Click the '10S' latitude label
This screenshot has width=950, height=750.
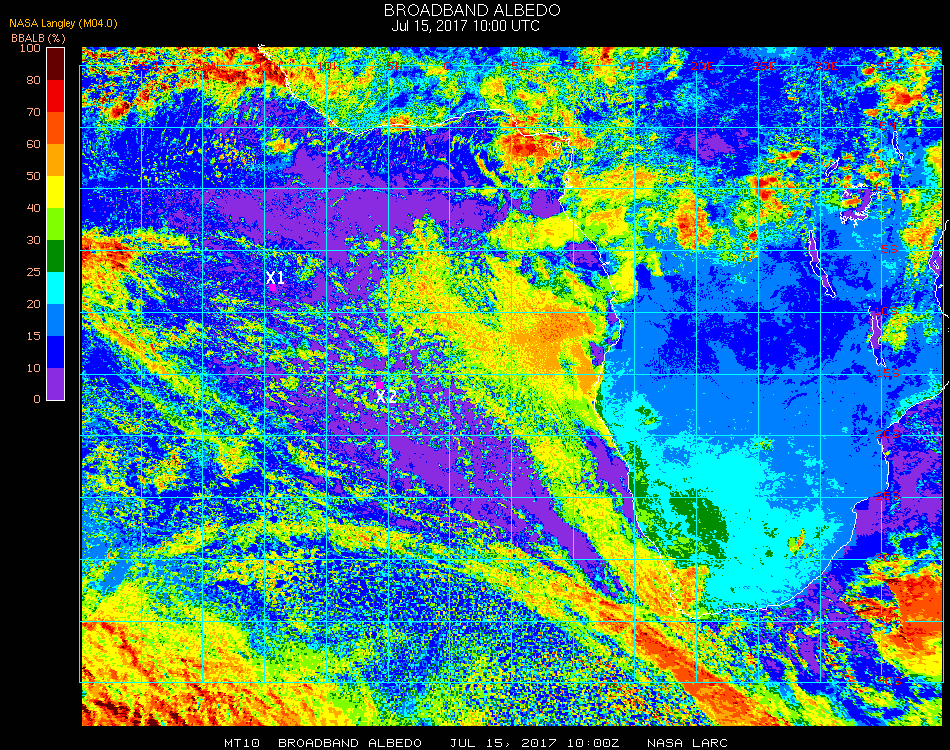coord(886,311)
